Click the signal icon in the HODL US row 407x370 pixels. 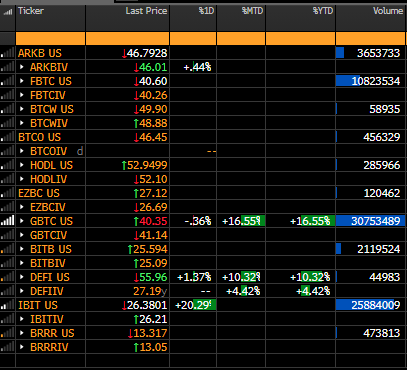[x=7, y=165]
